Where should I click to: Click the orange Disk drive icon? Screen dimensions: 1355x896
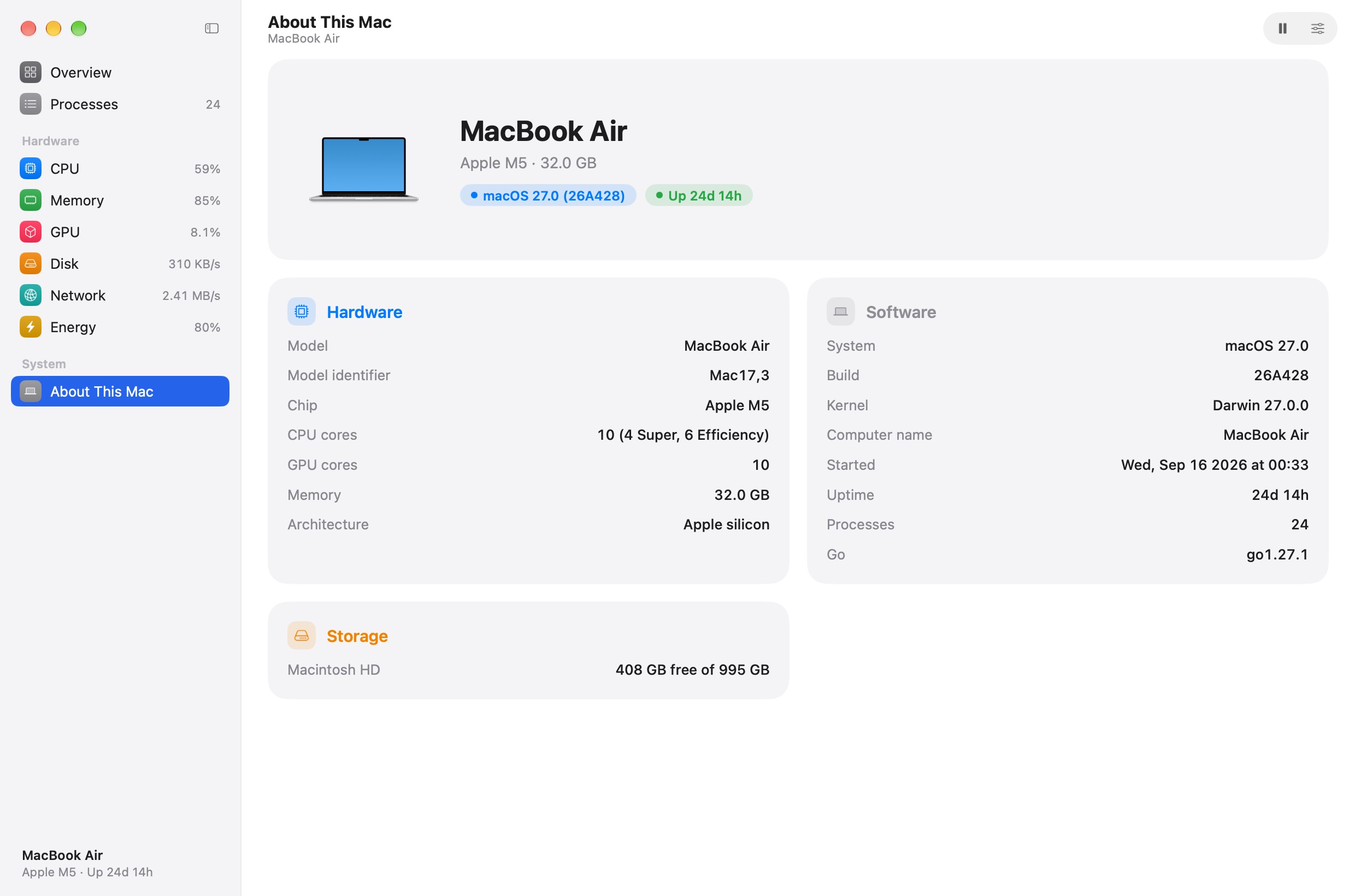(30, 263)
